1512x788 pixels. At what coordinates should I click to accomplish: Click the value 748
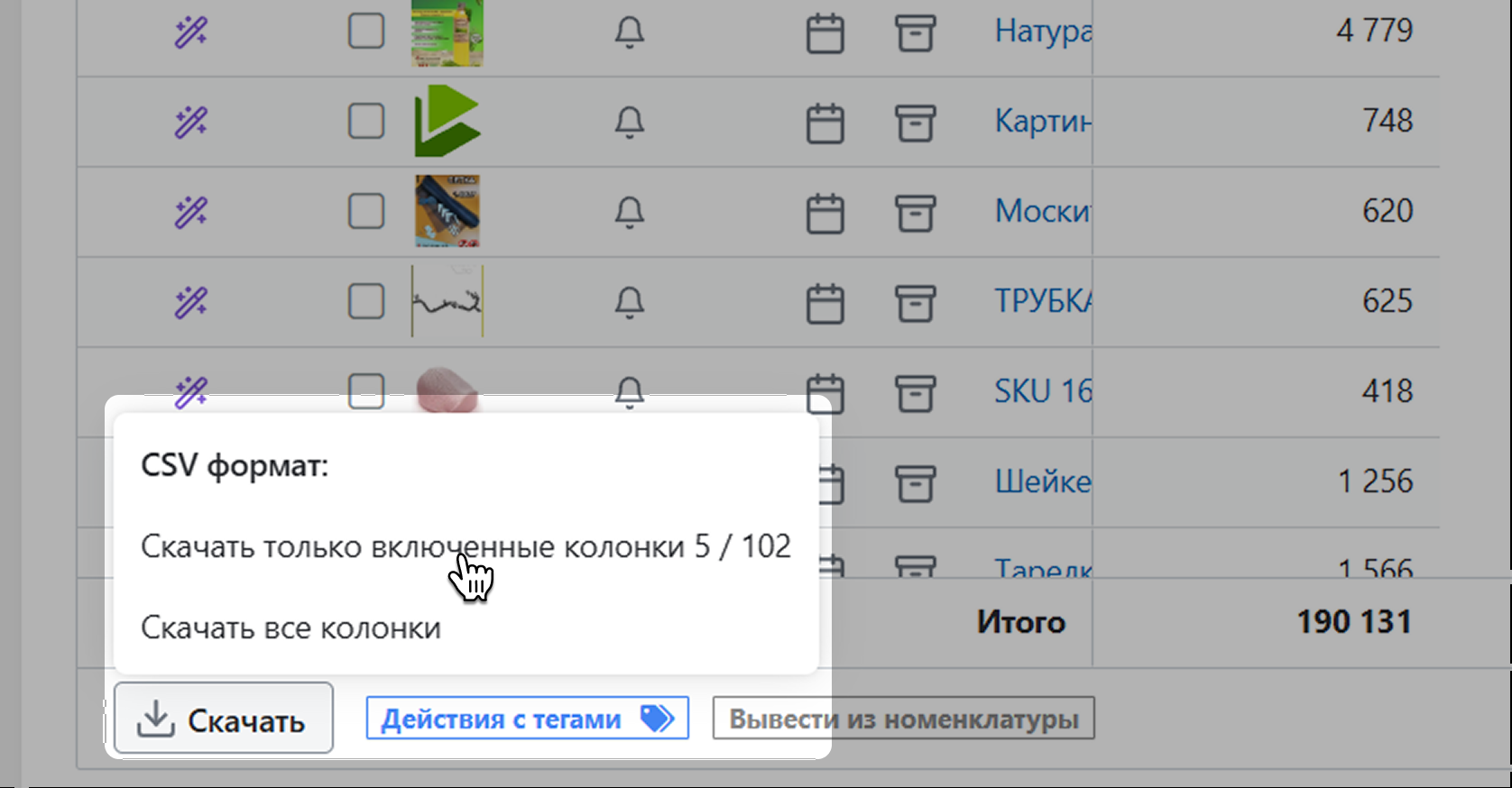[1388, 121]
